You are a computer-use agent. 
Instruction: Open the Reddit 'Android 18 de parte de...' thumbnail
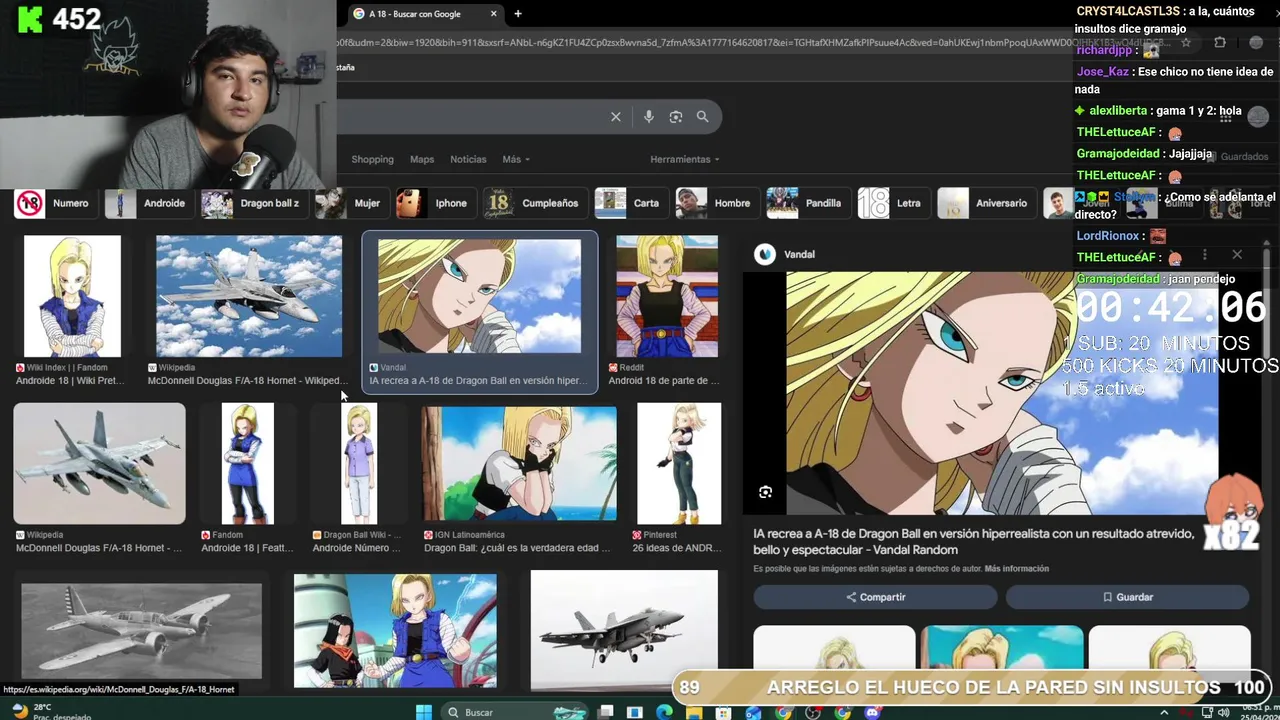[667, 296]
